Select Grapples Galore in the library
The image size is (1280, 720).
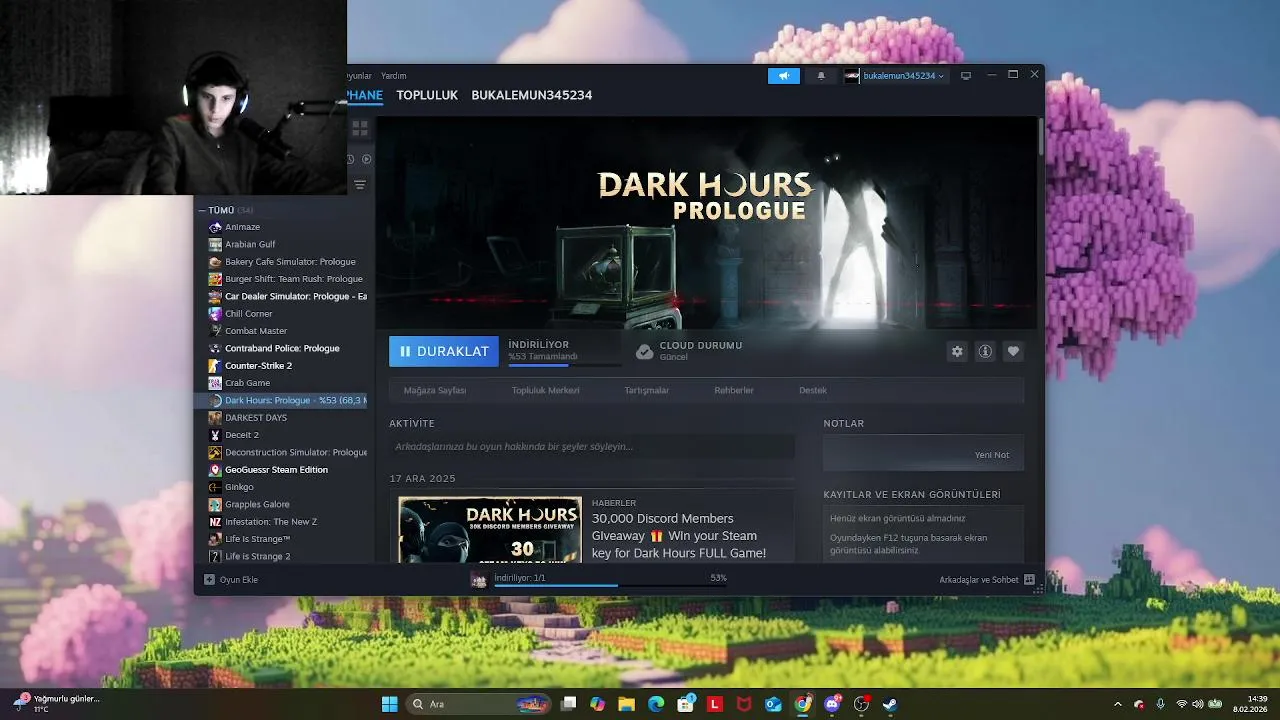(257, 504)
